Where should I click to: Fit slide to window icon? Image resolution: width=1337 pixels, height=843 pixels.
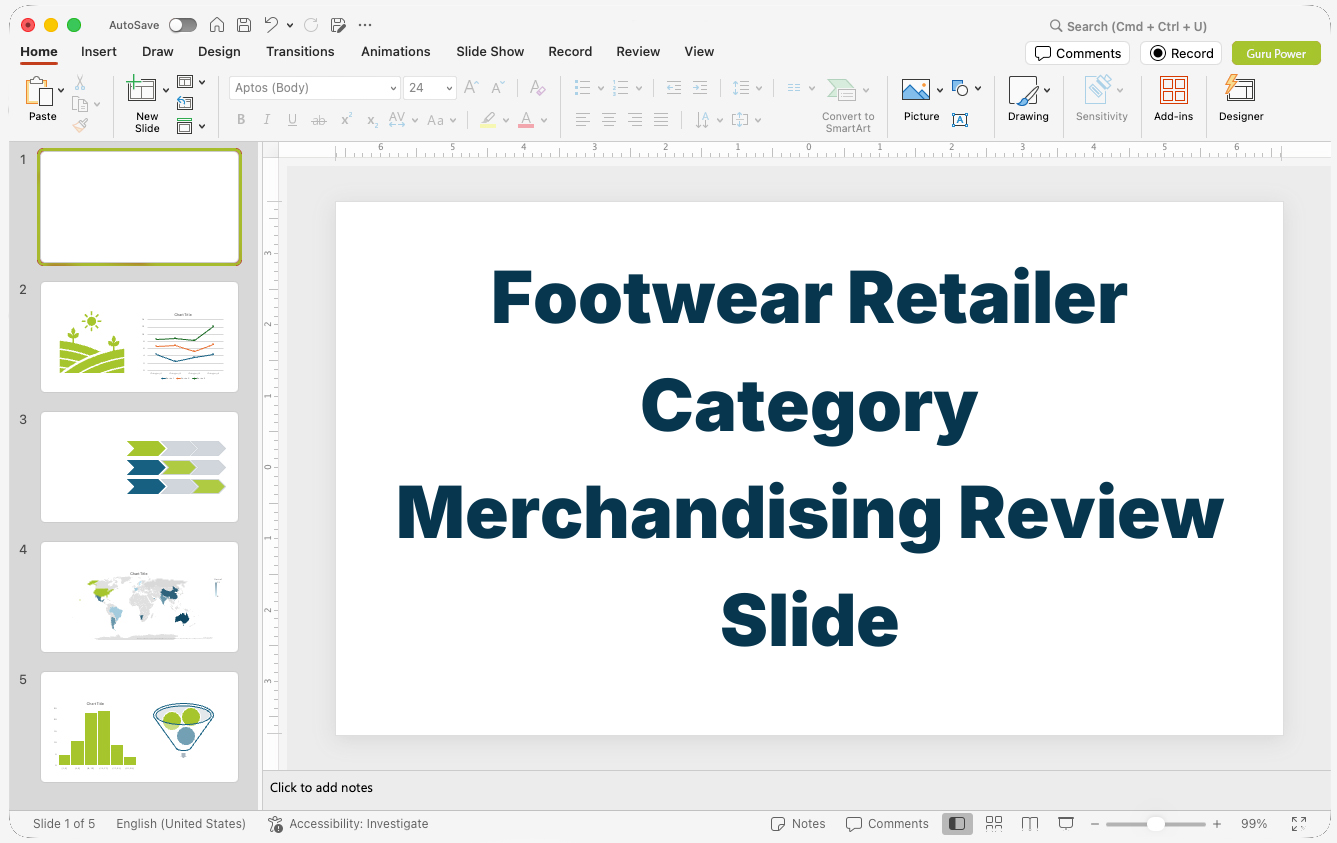(x=1299, y=824)
